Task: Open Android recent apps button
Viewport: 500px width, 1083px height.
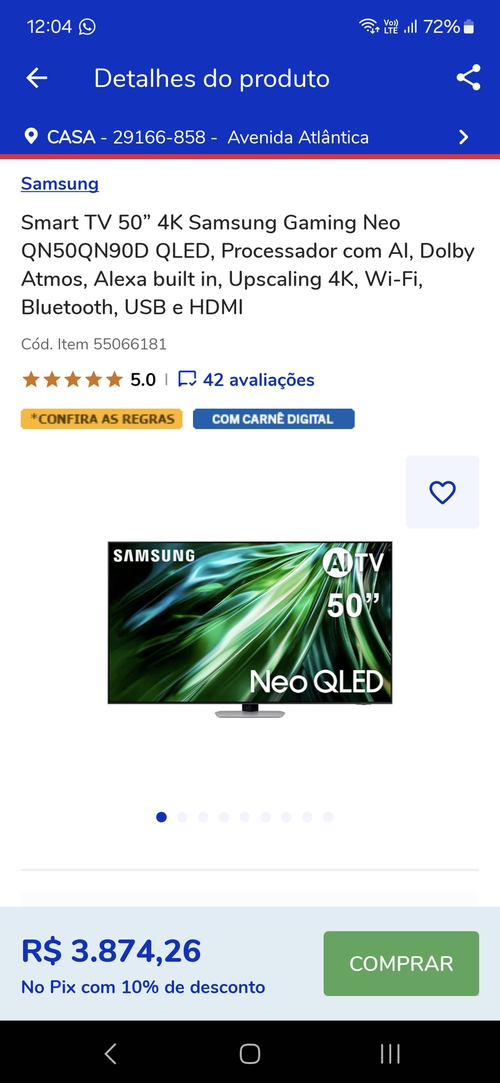Action: 390,1053
